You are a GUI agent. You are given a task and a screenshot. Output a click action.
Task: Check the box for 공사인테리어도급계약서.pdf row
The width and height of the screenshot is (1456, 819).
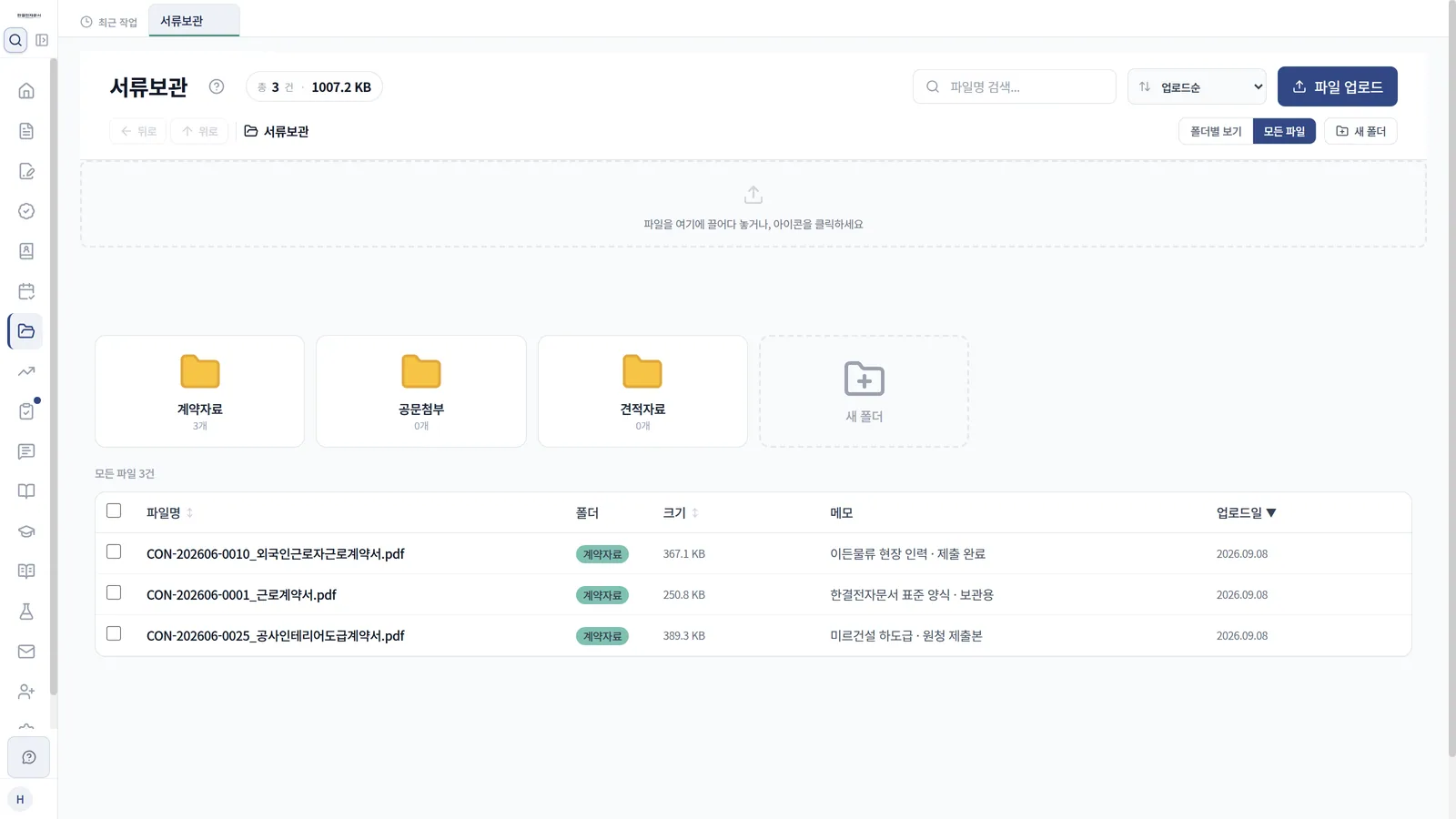(114, 633)
